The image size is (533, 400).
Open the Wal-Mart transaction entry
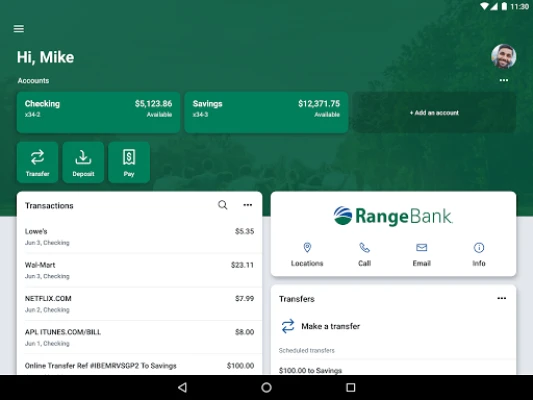[x=139, y=270]
